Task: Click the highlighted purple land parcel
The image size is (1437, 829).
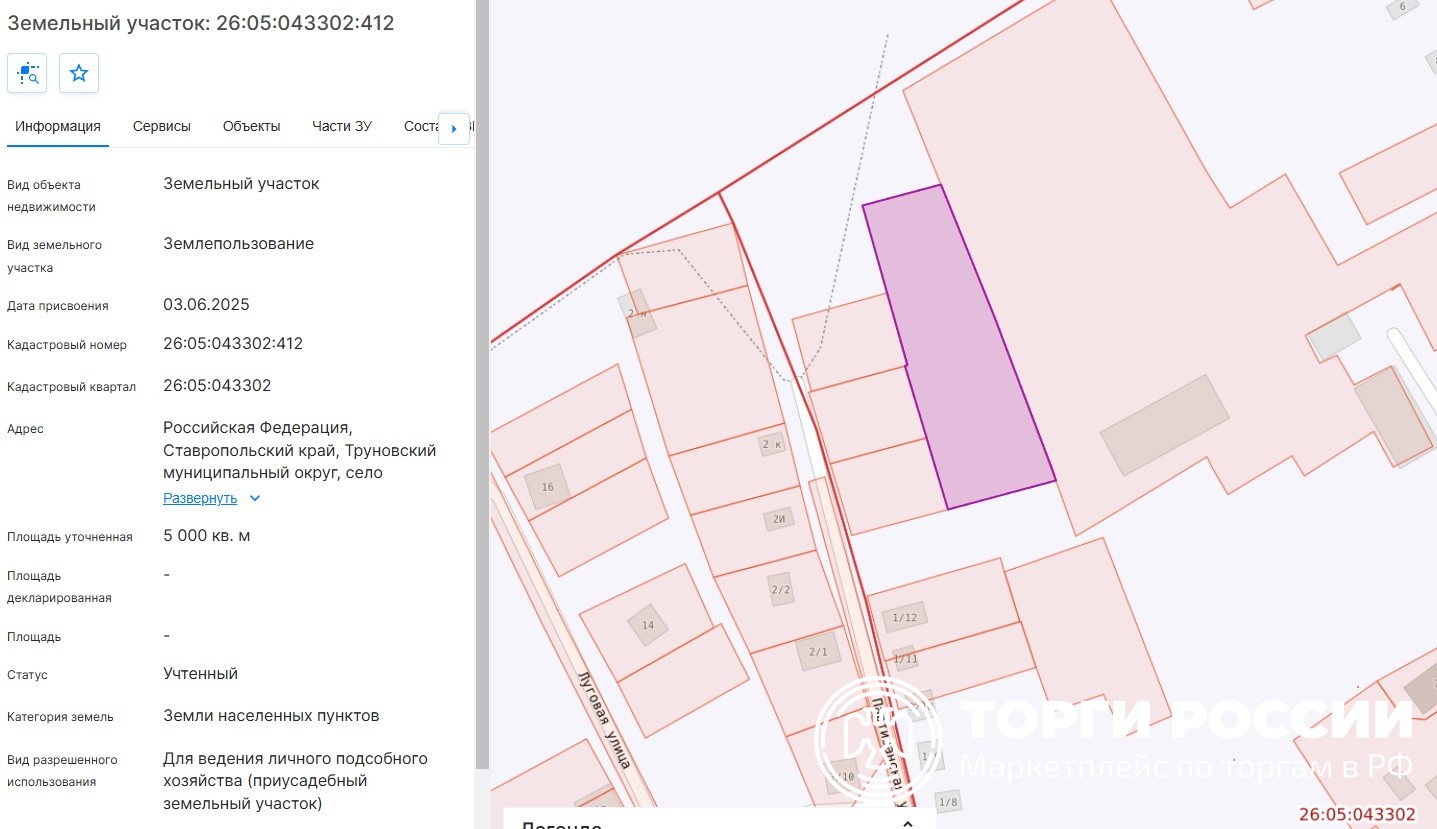Action: point(960,350)
